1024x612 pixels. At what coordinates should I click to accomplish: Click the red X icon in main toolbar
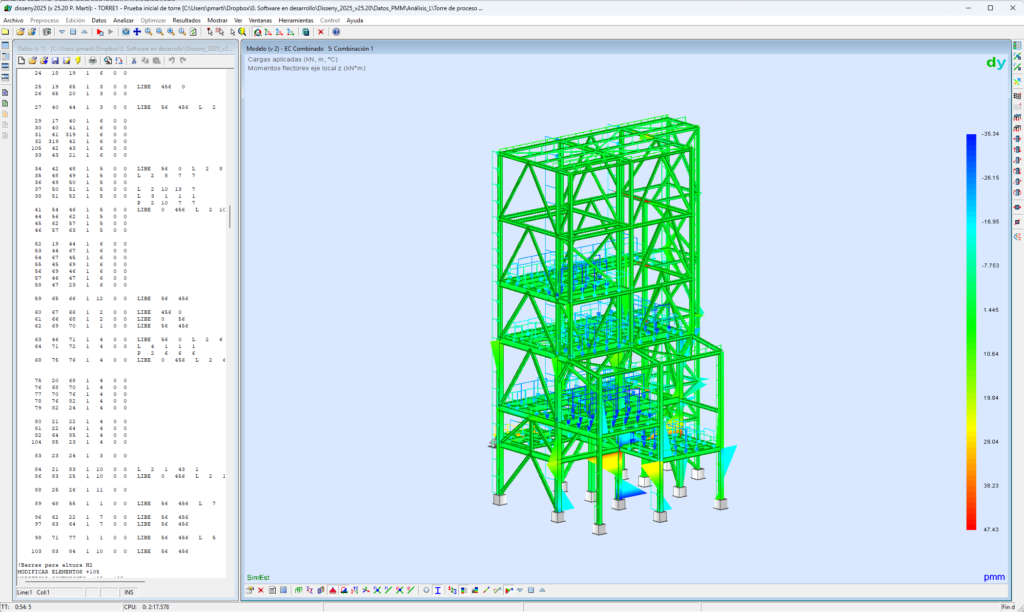(321, 32)
